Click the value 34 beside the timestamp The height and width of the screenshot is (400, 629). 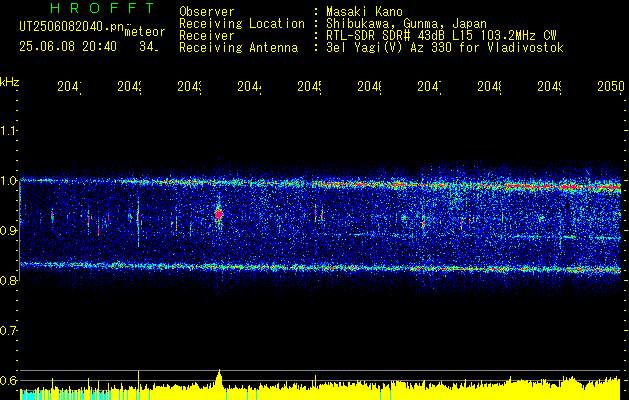pyautogui.click(x=148, y=47)
